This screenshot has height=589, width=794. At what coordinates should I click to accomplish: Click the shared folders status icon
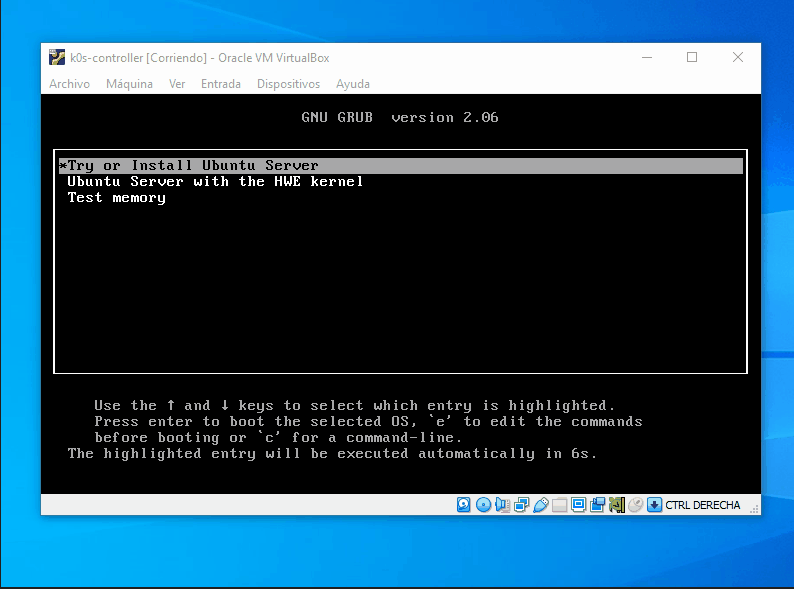coord(560,505)
